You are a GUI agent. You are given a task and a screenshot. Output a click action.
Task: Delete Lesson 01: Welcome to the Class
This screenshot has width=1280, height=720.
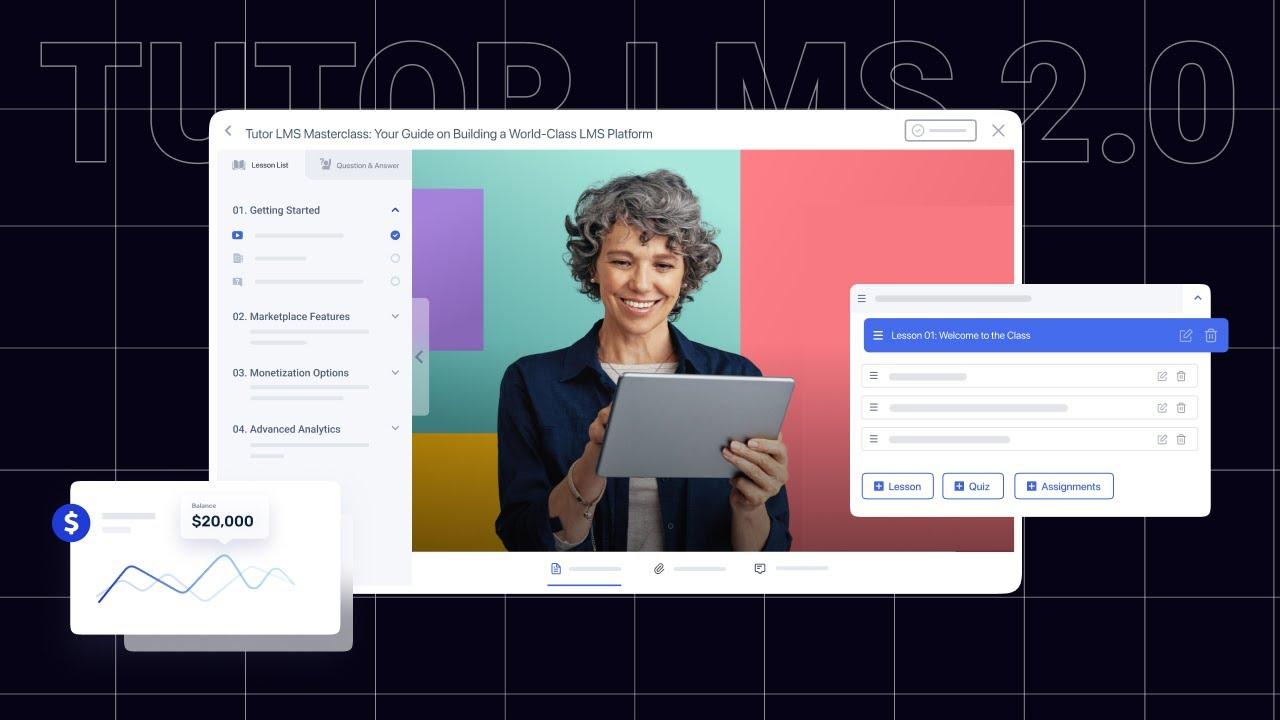(1211, 336)
